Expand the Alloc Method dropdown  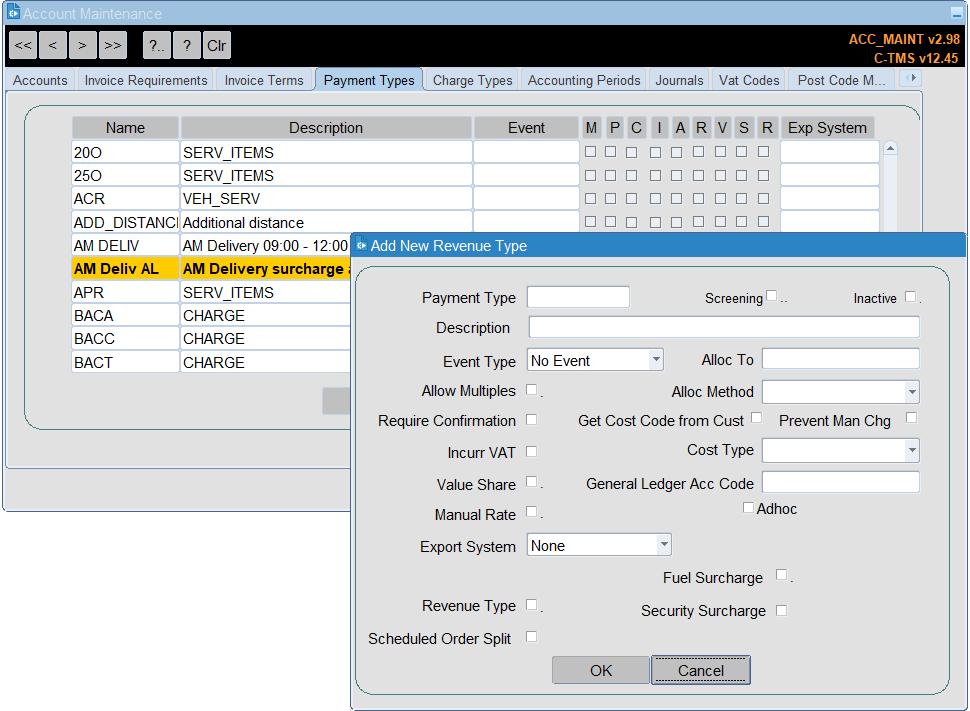[912, 392]
